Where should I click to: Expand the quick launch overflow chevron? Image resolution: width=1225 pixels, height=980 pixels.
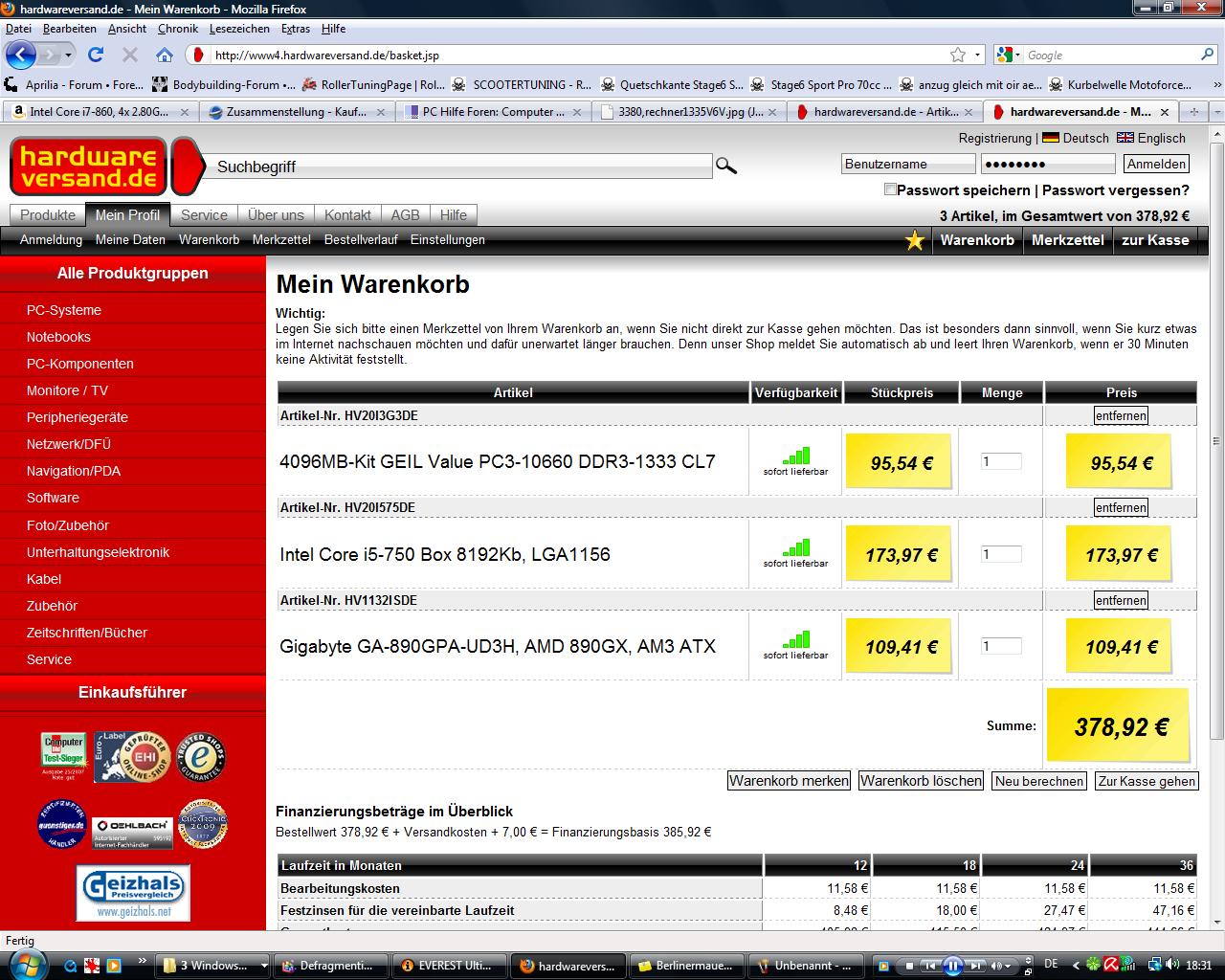[144, 961]
